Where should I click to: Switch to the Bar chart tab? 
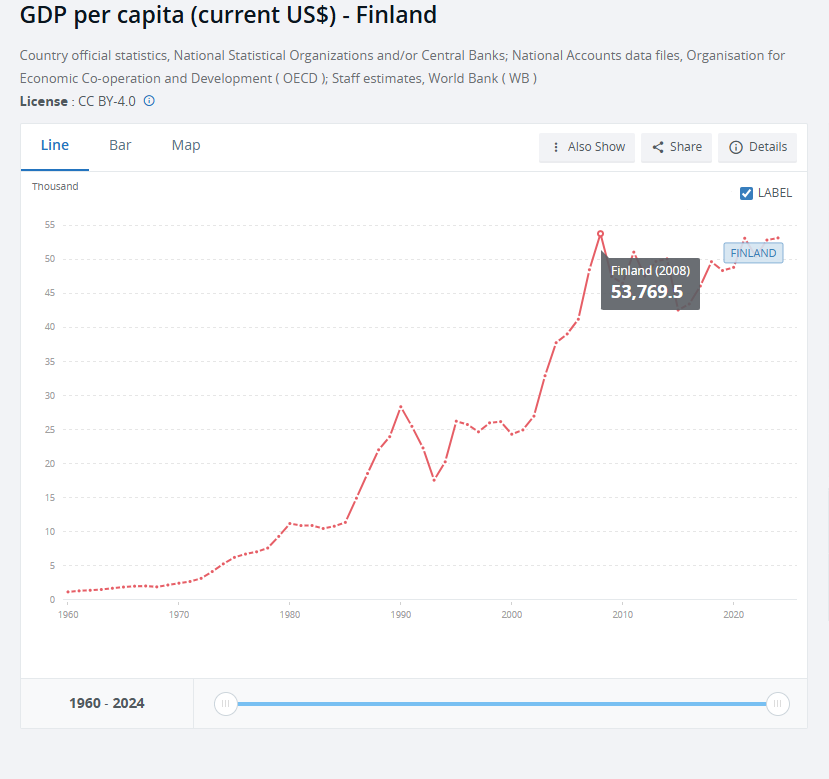coord(120,145)
